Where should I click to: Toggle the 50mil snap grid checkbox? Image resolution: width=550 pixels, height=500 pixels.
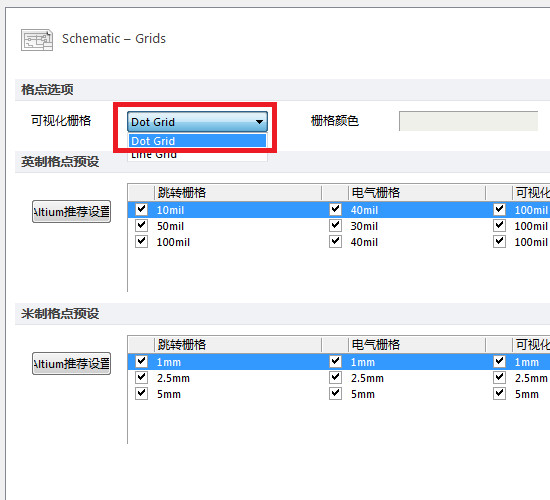coord(141,225)
